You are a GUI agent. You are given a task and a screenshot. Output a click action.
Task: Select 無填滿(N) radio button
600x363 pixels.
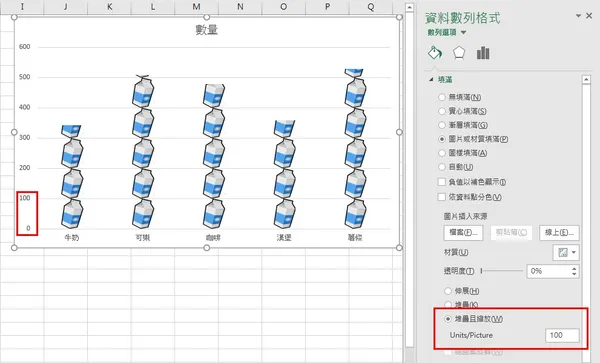[x=442, y=97]
